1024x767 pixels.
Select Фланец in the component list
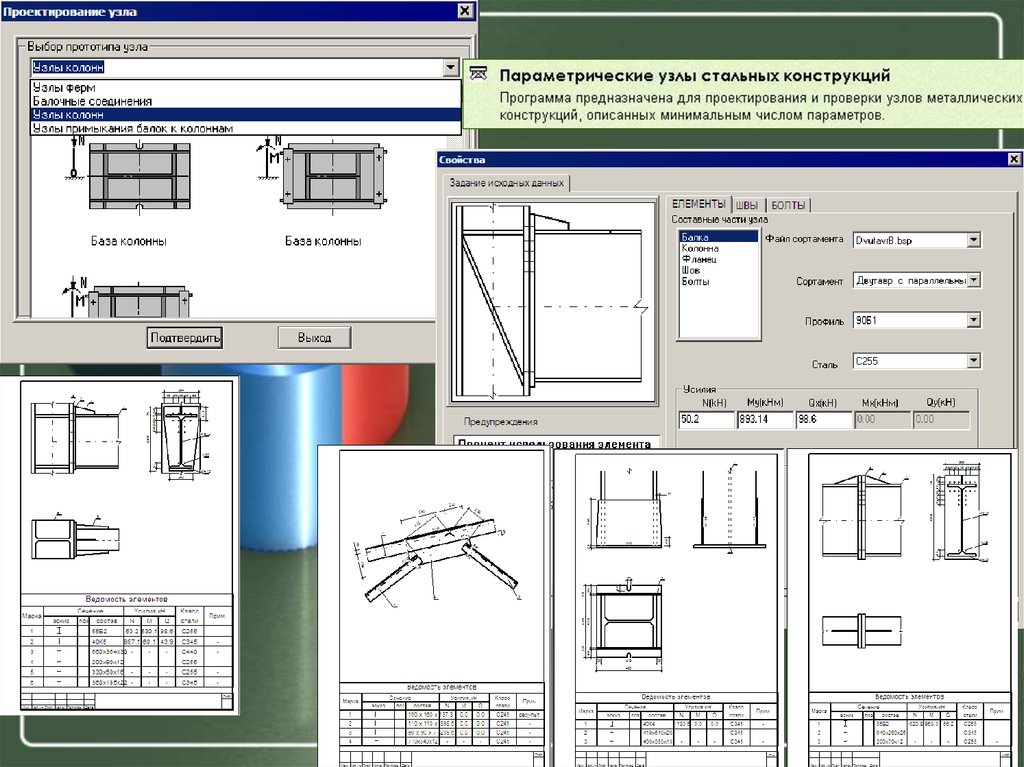[x=697, y=259]
